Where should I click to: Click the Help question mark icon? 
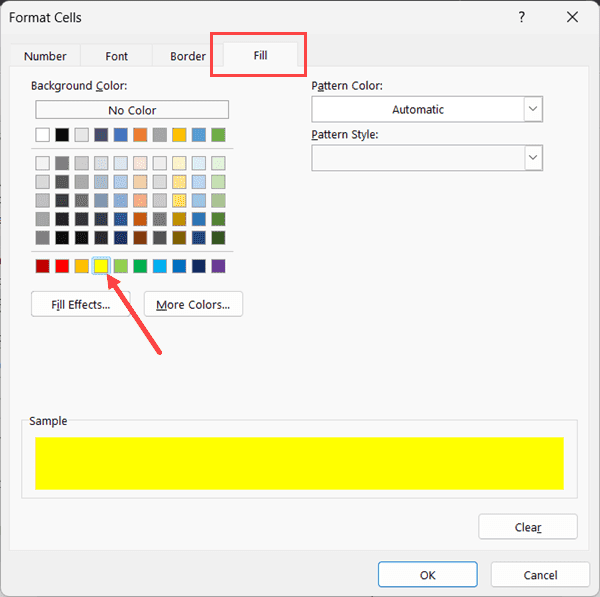click(x=522, y=17)
